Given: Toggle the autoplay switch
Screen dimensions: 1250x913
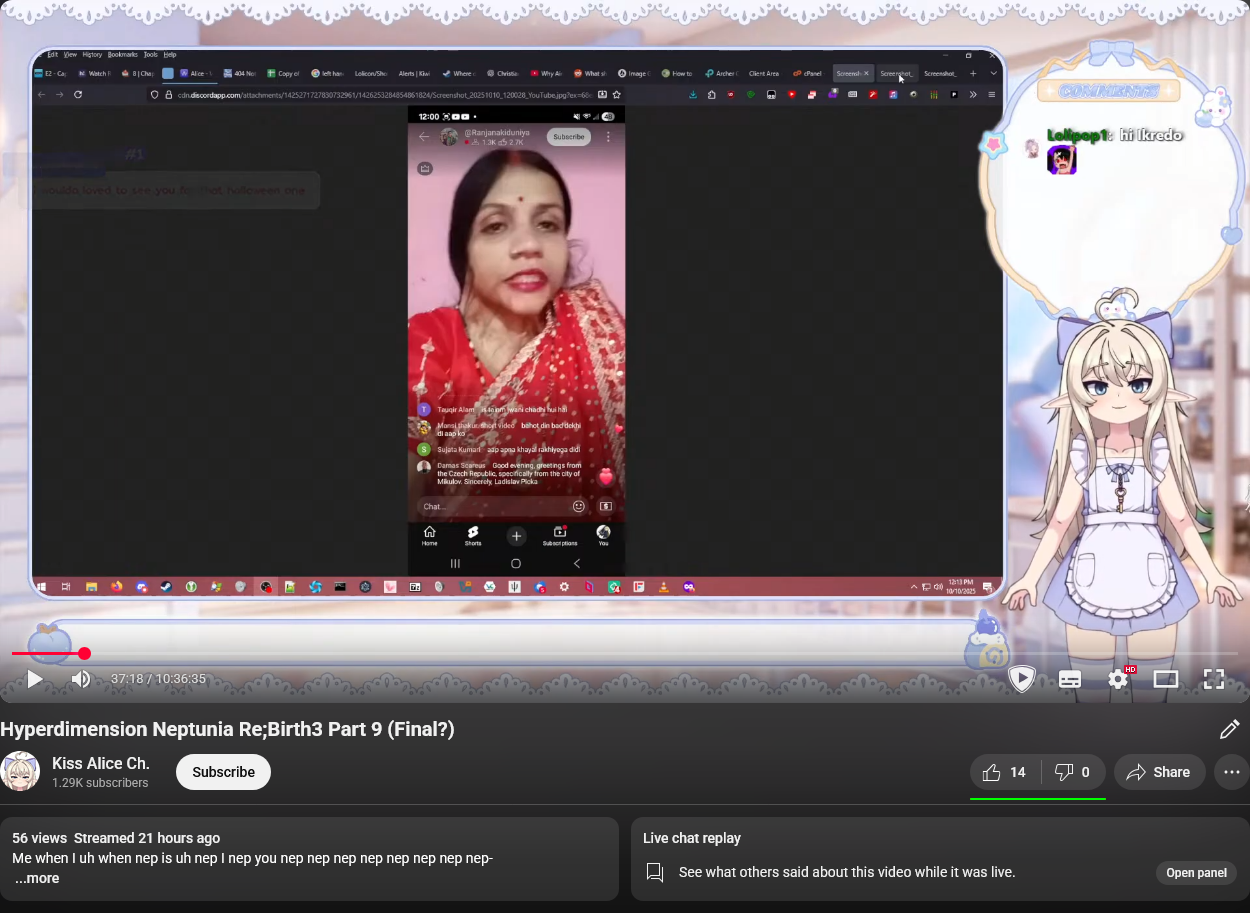Looking at the screenshot, I should pos(1021,679).
